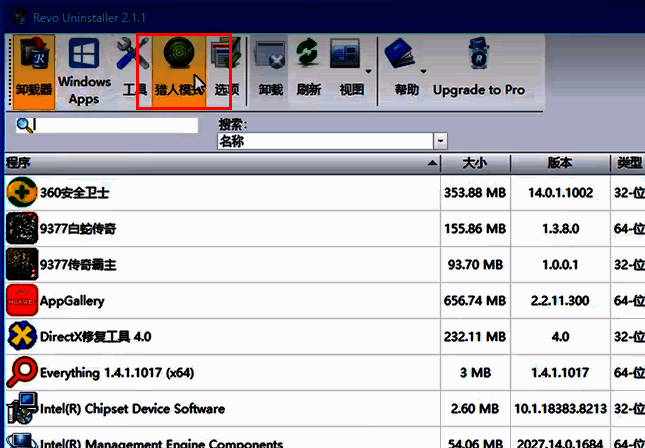645x448 pixels.
Task: Click the 卸载 uninstall toolbar button
Action: 270,72
